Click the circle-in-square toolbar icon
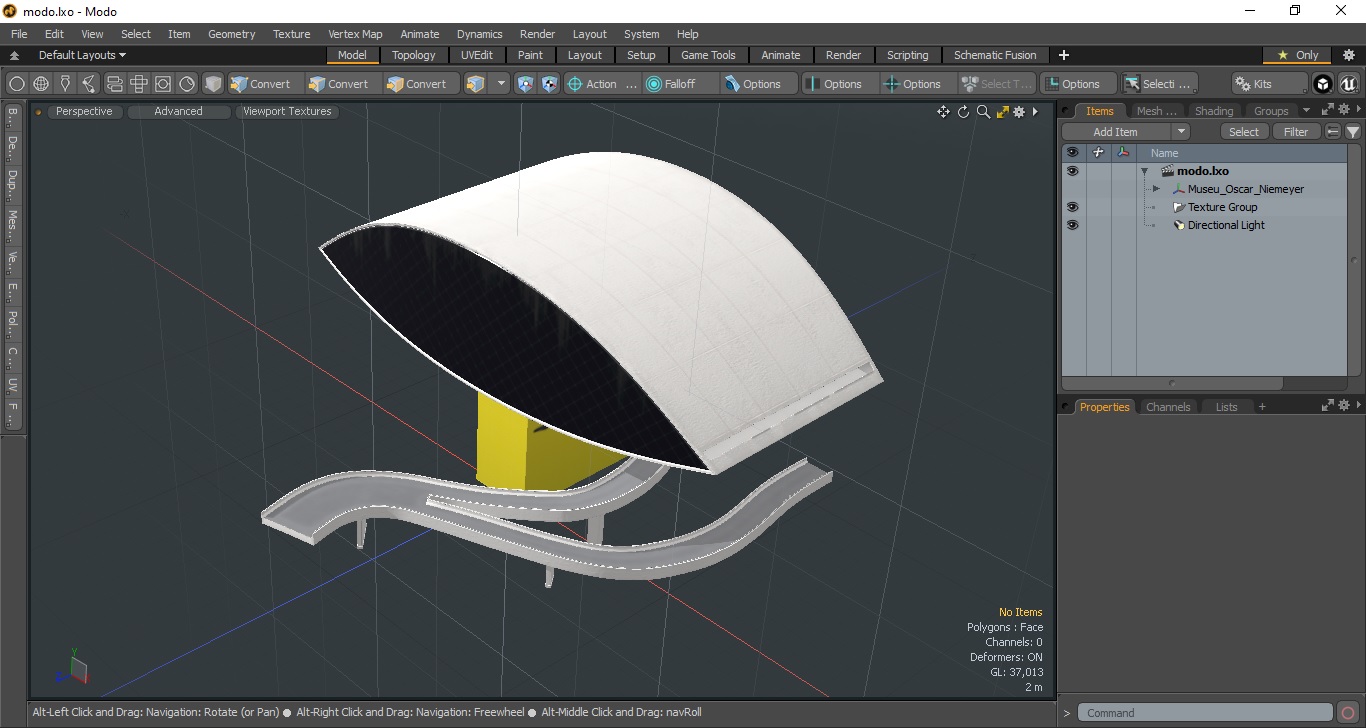The width and height of the screenshot is (1366, 728). tap(163, 84)
